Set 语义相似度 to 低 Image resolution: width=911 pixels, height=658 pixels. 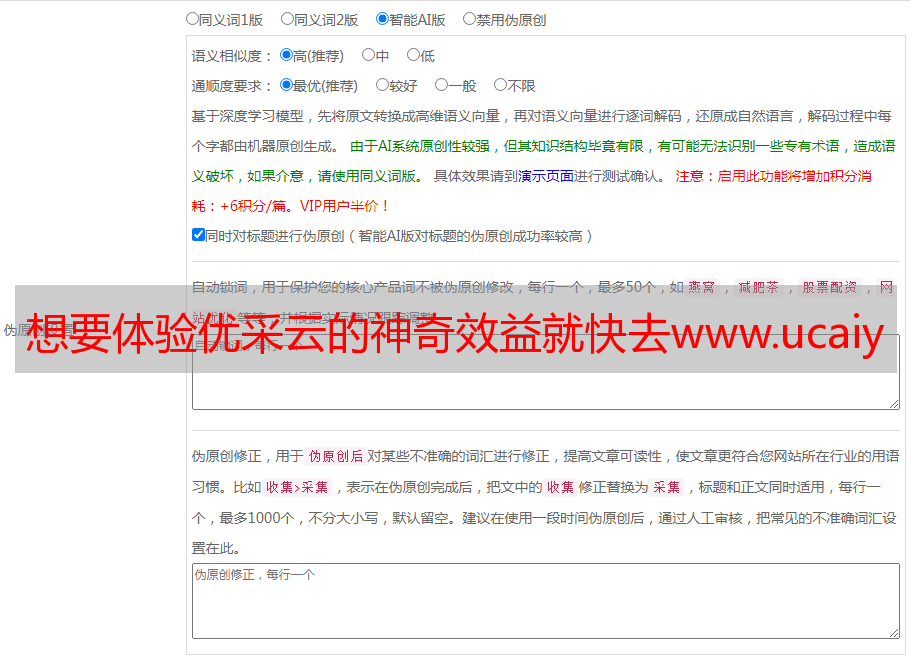413,55
